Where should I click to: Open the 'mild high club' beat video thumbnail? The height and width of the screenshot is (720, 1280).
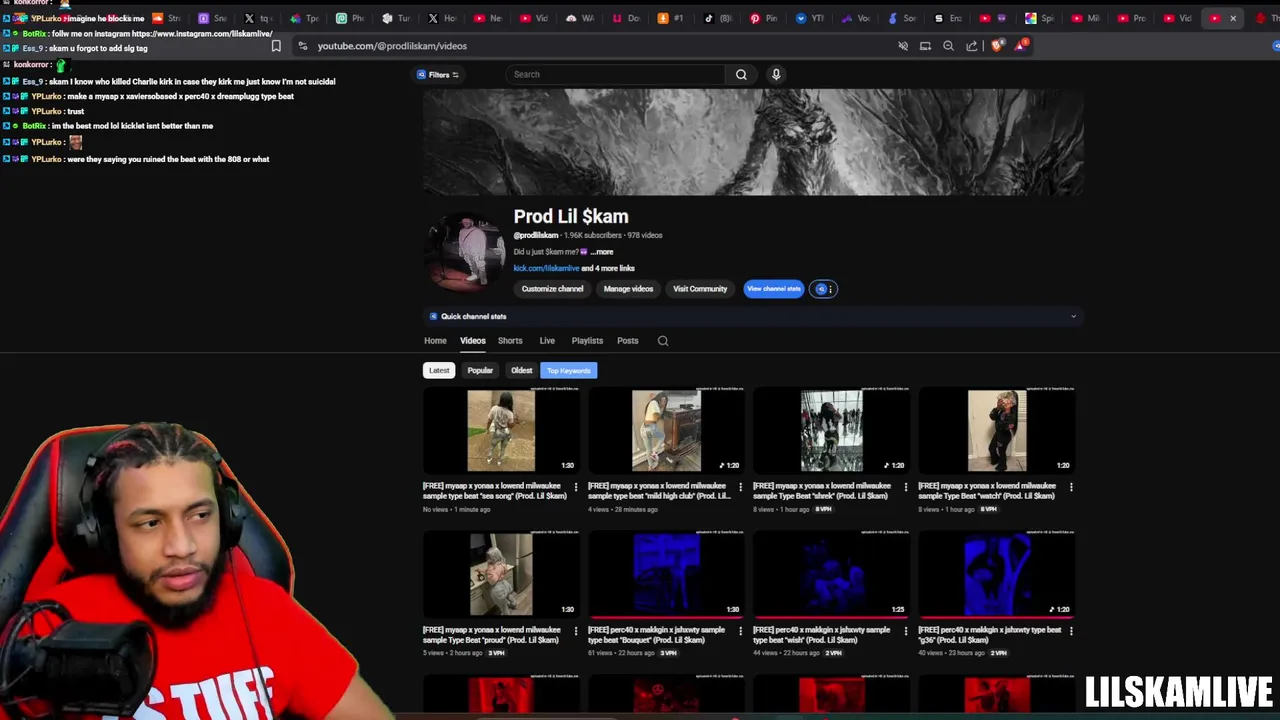[x=666, y=430]
